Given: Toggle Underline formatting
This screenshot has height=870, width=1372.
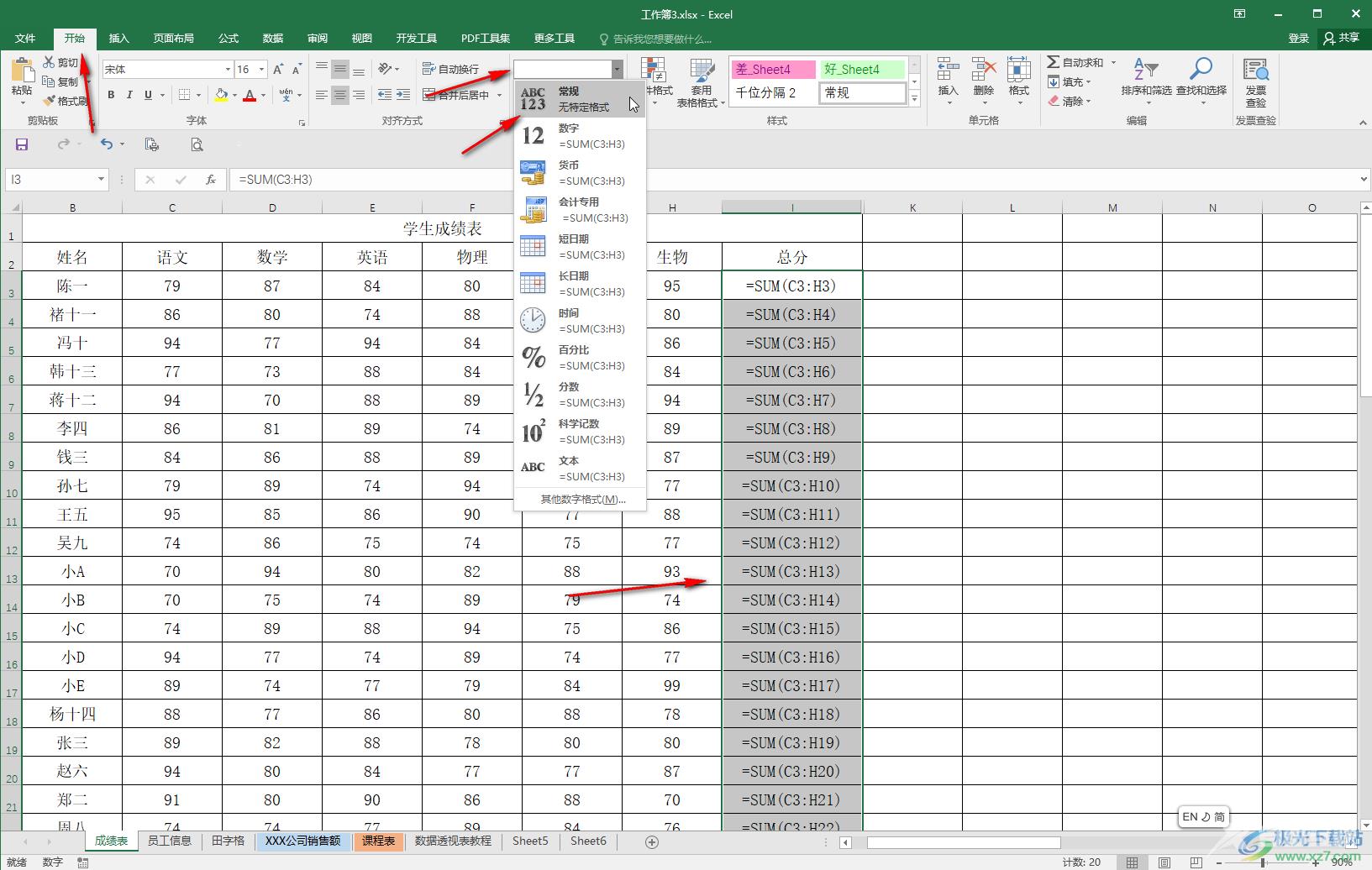Looking at the screenshot, I should click(148, 95).
